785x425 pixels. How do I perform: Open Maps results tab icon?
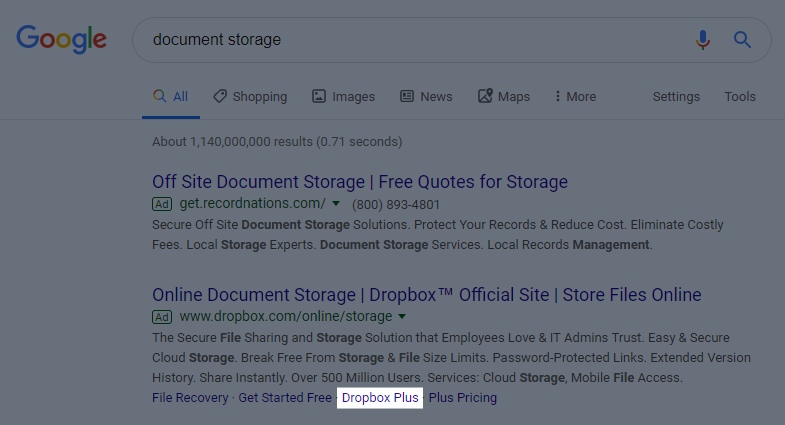(x=485, y=96)
